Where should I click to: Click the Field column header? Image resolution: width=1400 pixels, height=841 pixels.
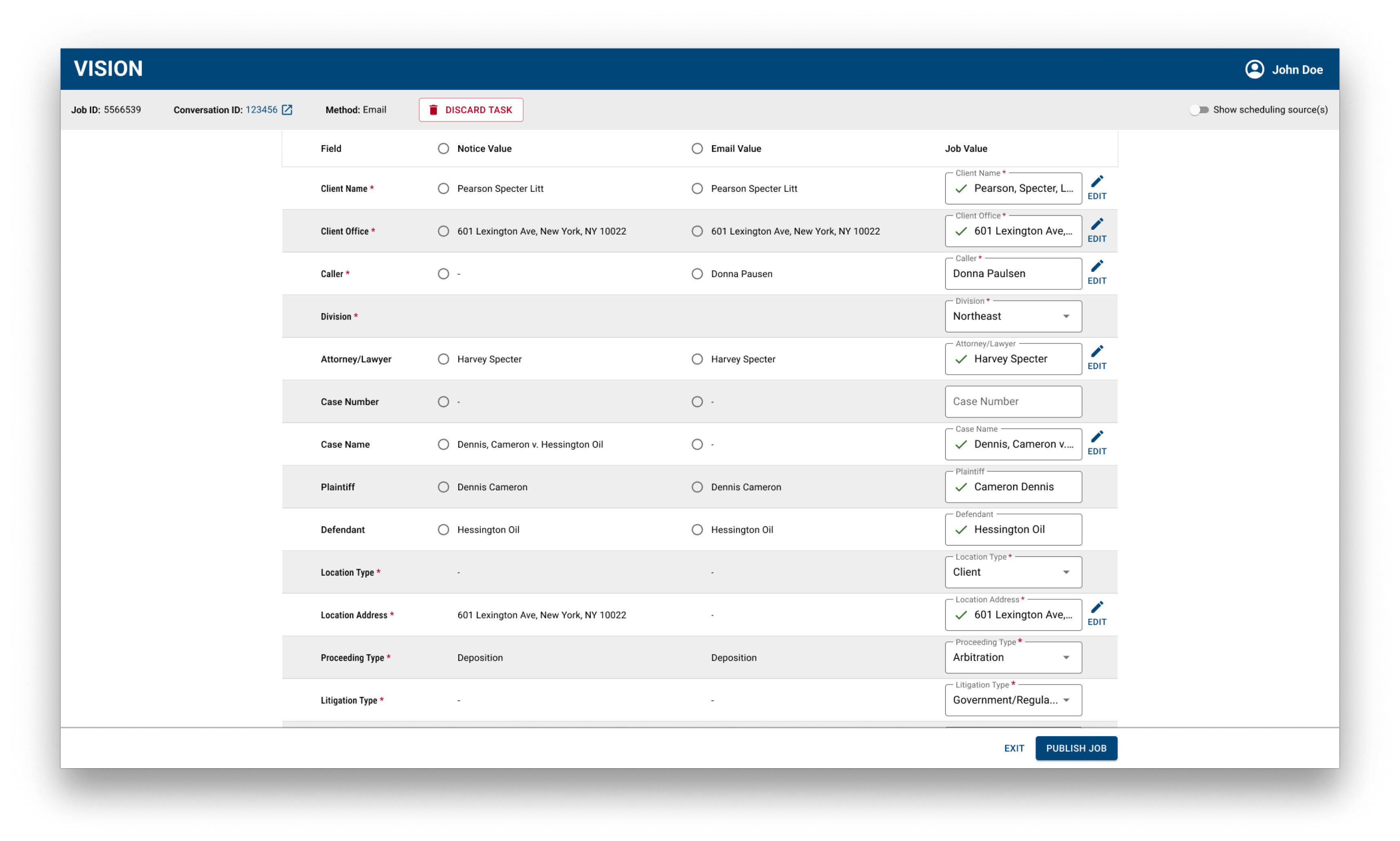coord(331,148)
